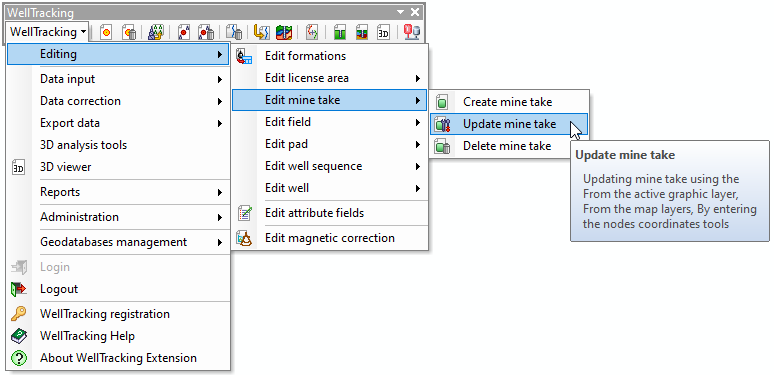Click the WellTracking Help book icon
This screenshot has width=774, height=375.
click(18, 336)
